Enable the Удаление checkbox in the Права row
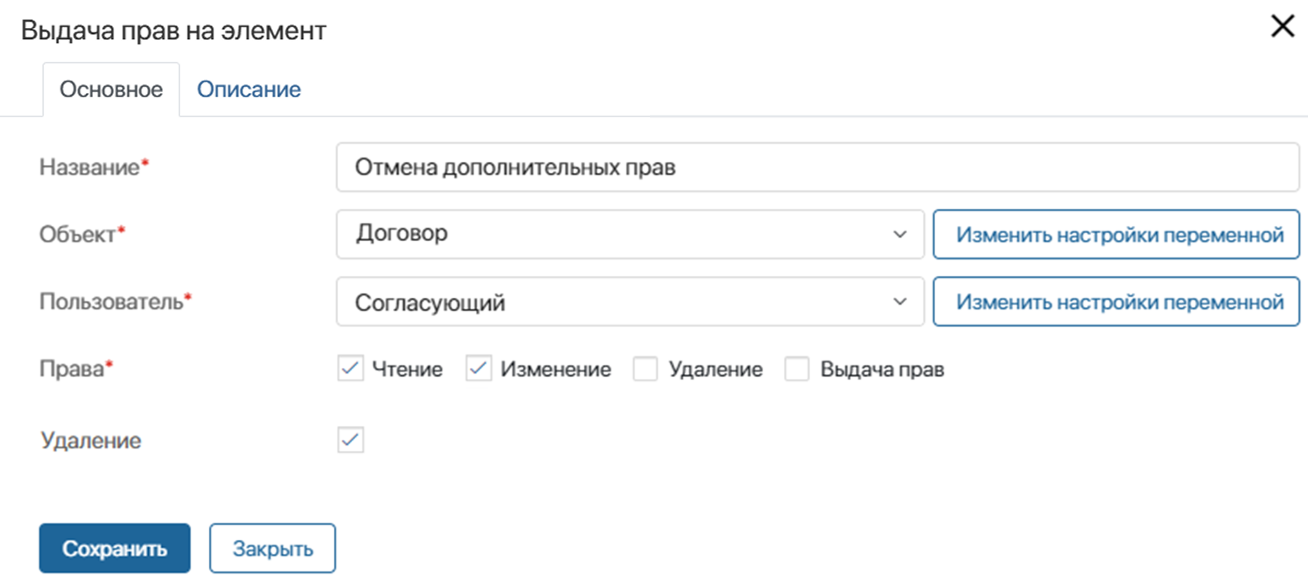 (x=646, y=369)
